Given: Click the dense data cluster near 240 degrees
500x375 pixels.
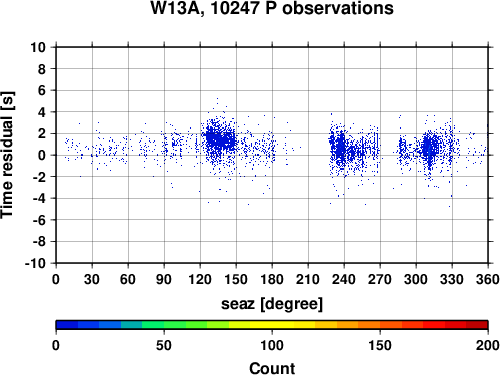Looking at the screenshot, I should (341, 149).
